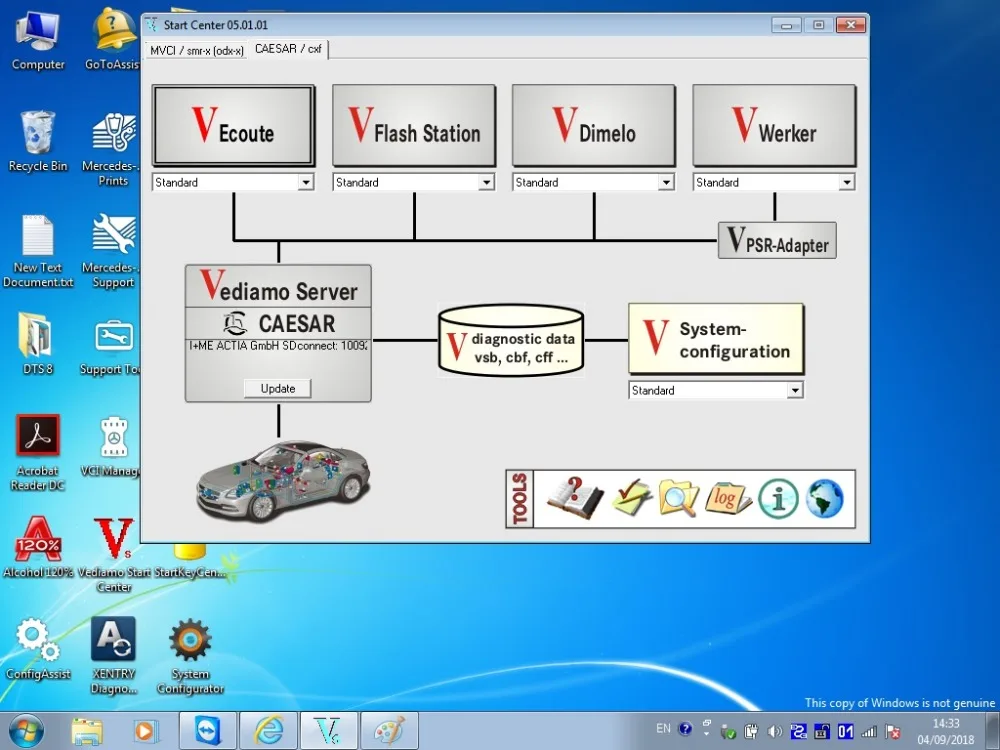Open System Configurator desktop icon
Screen dimensions: 1000x750
pos(190,656)
